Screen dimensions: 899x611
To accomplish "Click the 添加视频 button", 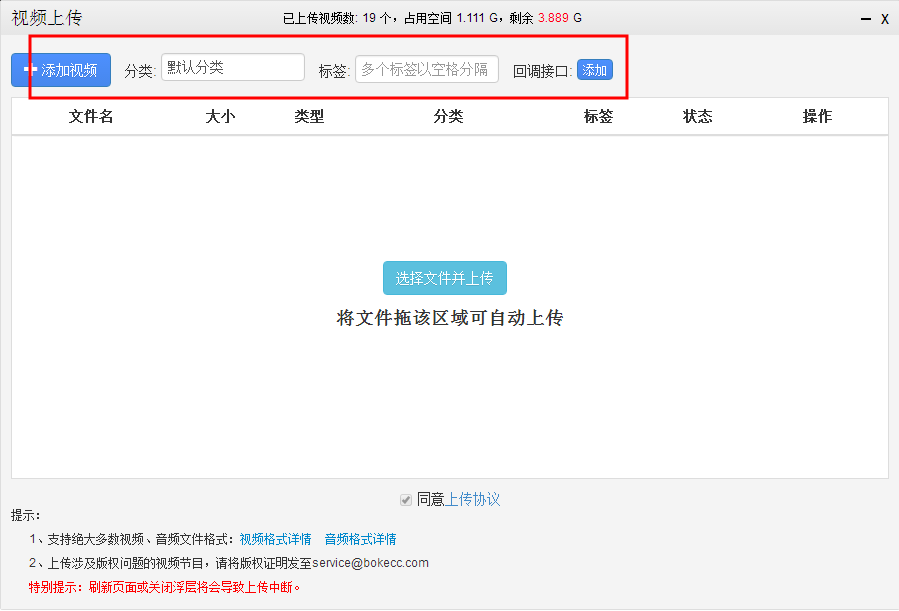I will [61, 70].
